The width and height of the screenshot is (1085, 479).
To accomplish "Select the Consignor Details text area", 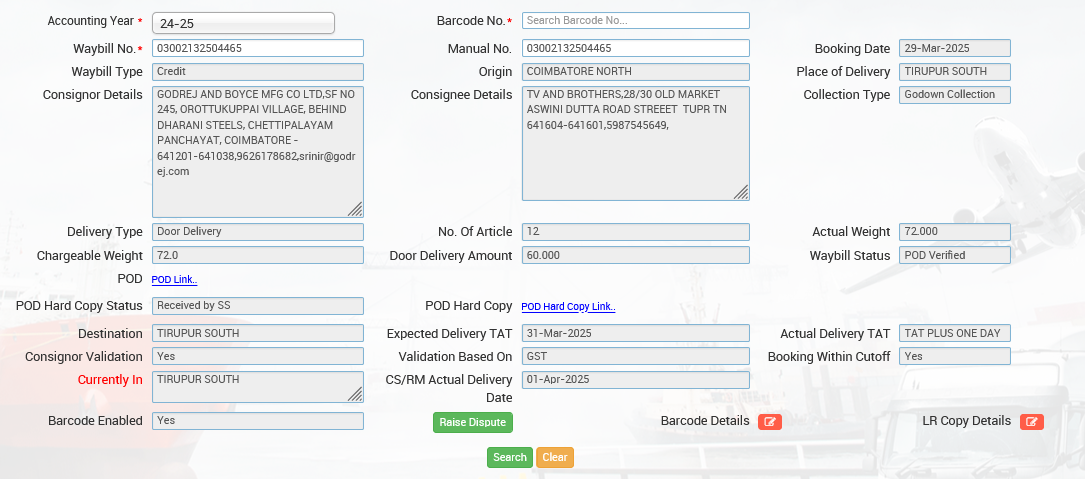I will coord(257,150).
